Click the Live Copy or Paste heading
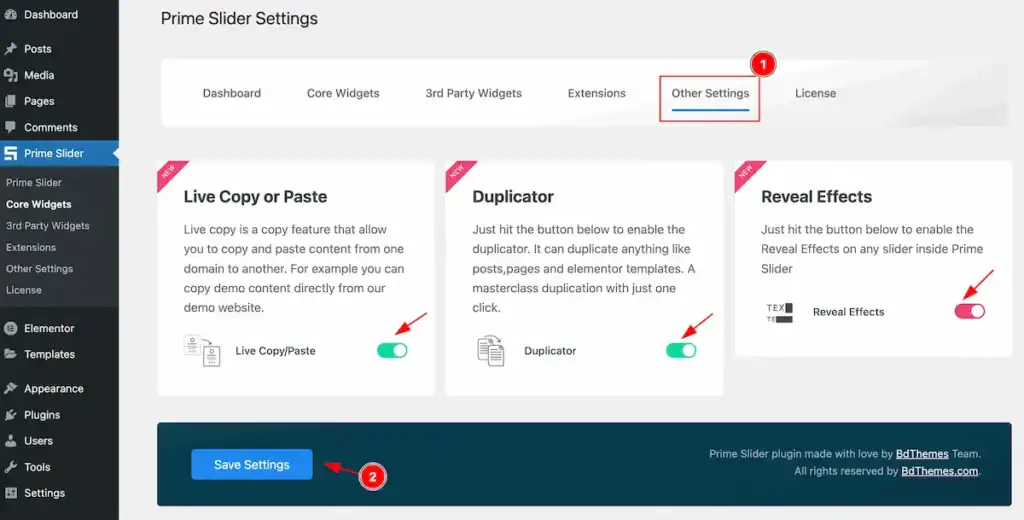 tap(255, 197)
